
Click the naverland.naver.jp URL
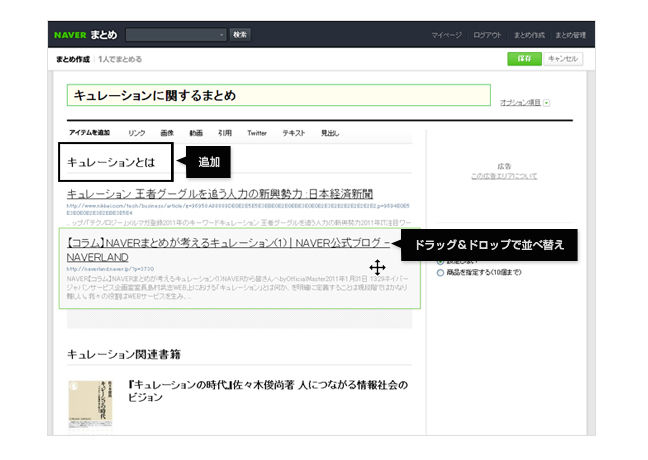tap(110, 269)
